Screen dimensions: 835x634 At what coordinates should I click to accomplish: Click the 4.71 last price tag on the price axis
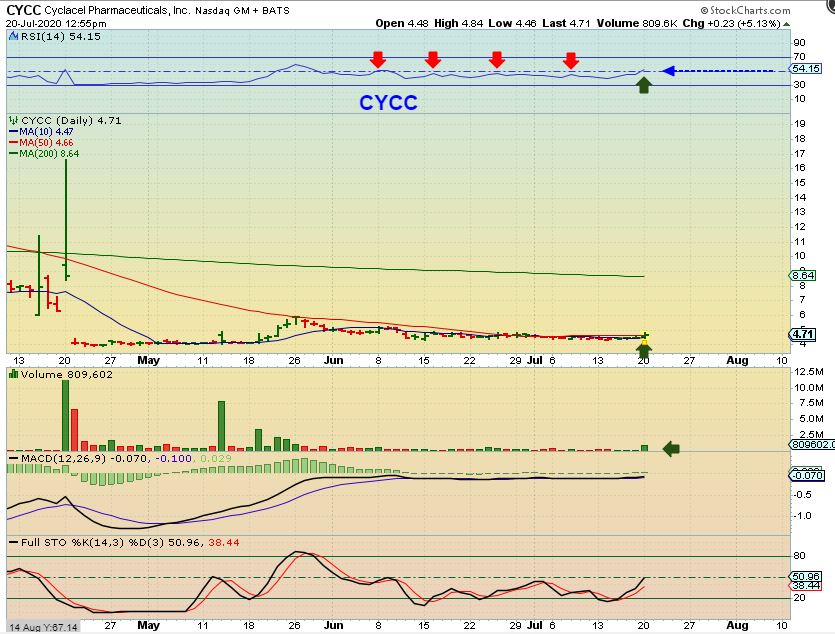(x=802, y=334)
